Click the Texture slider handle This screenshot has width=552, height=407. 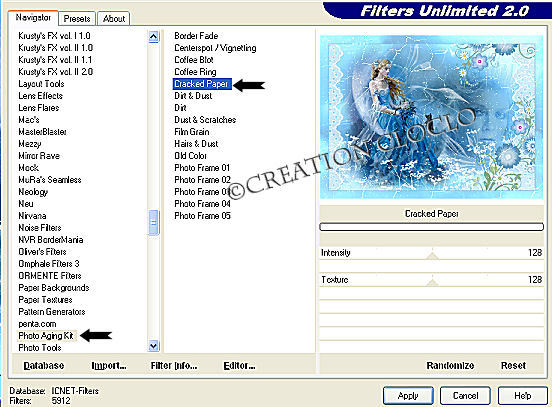[x=432, y=282]
